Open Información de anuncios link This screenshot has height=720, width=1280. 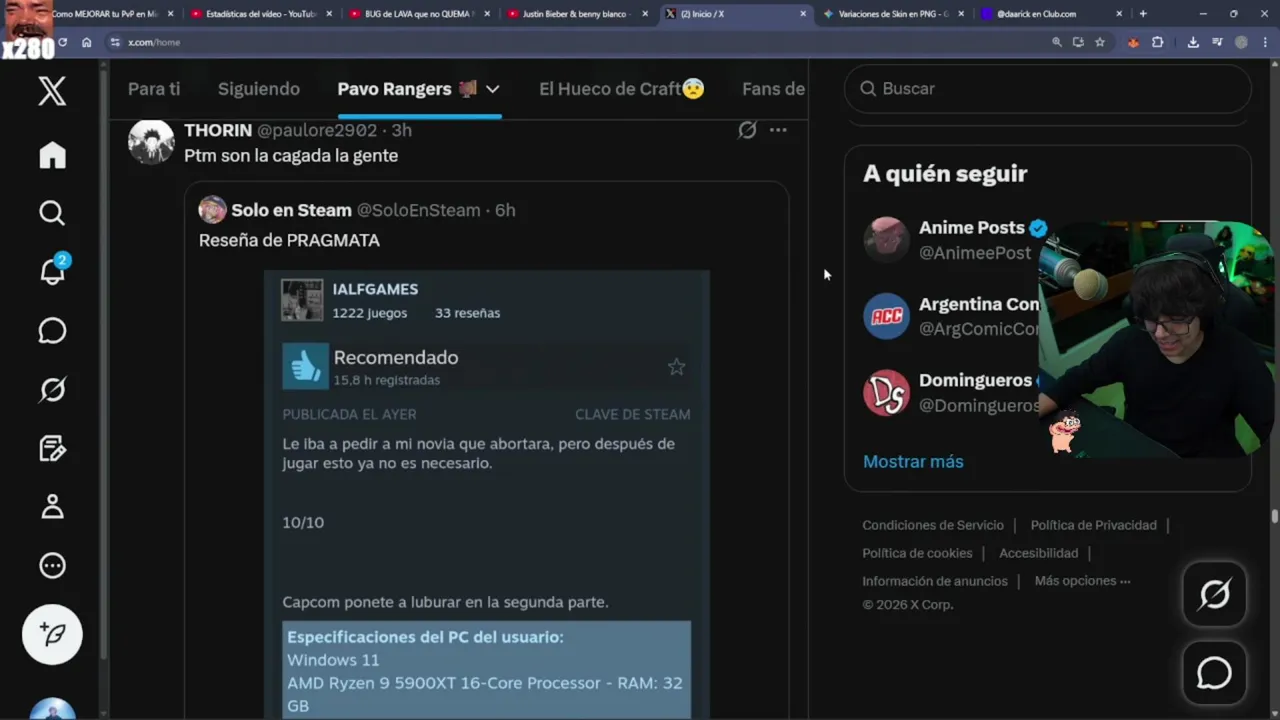point(935,581)
